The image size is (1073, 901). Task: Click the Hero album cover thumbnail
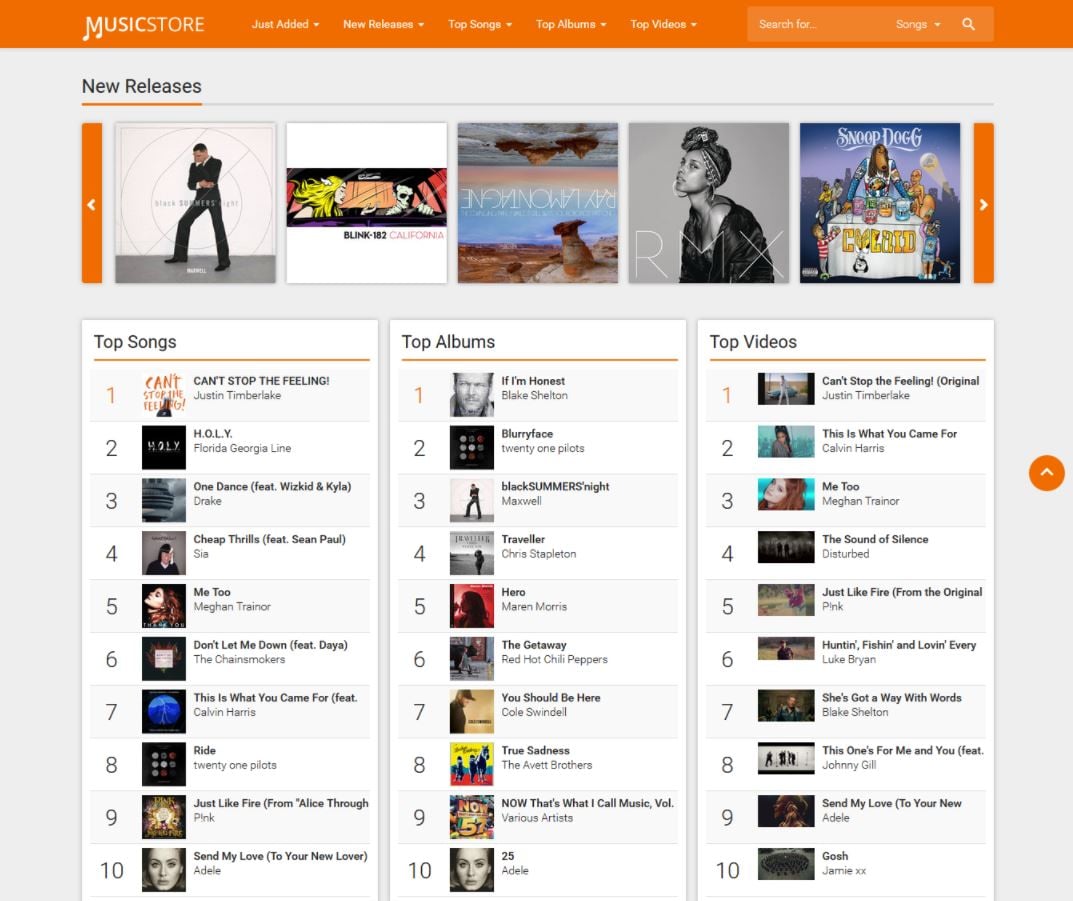[471, 605]
